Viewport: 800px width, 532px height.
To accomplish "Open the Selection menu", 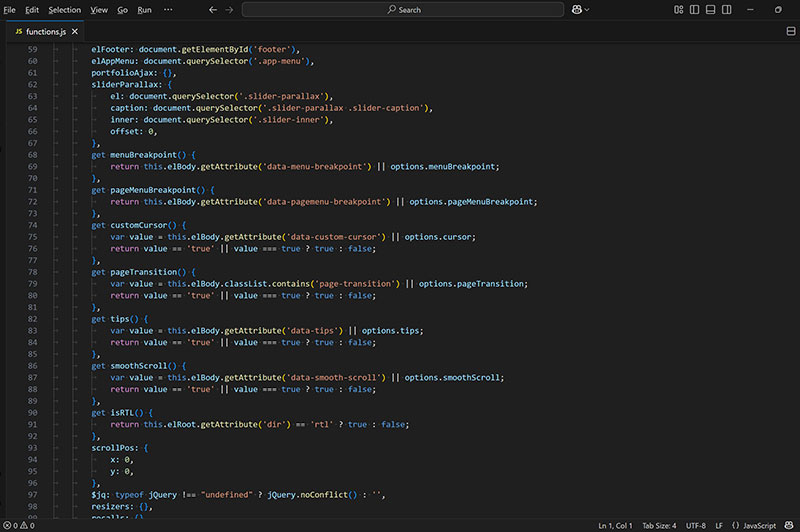I will pos(64,9).
